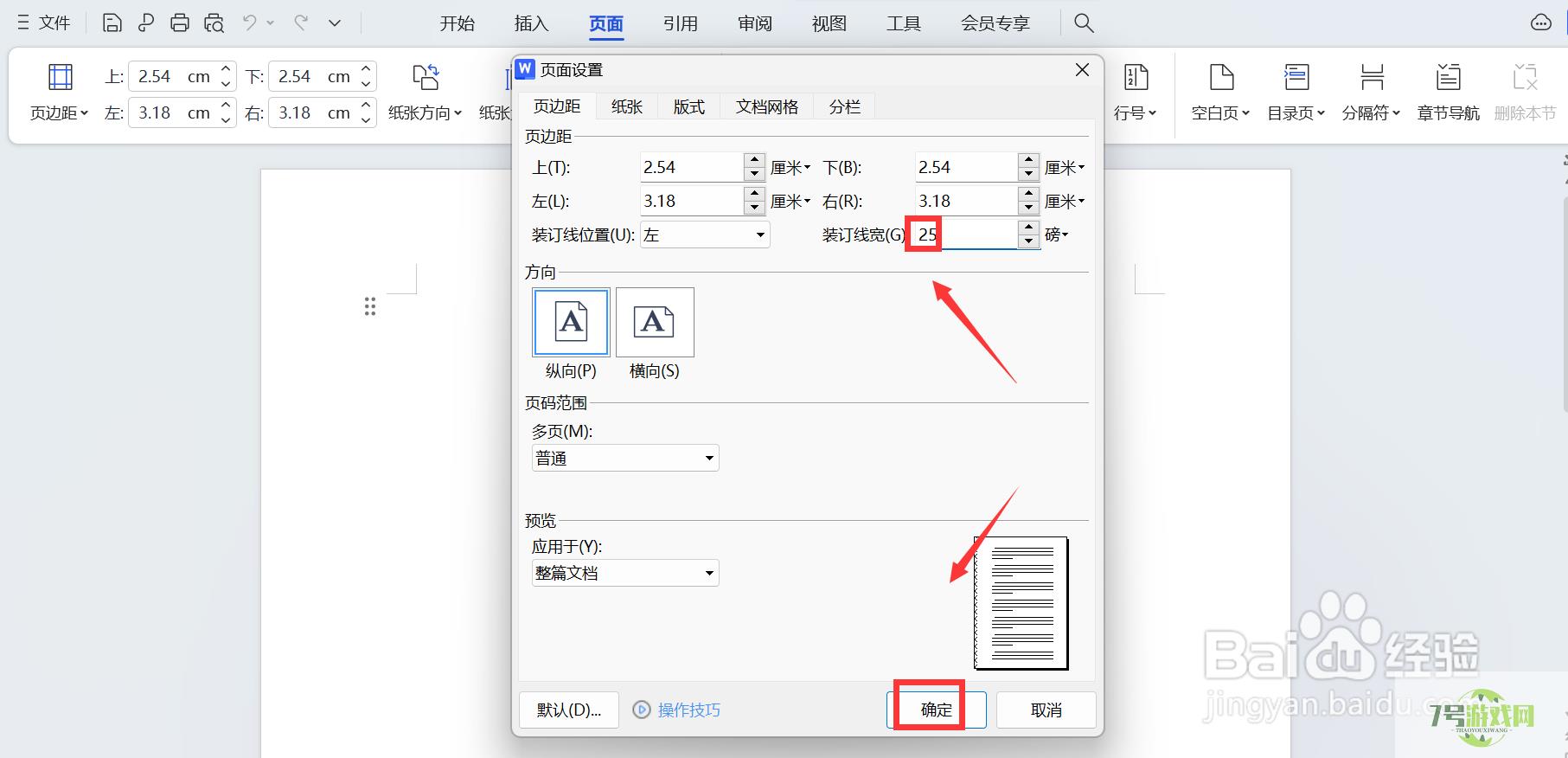The height and width of the screenshot is (758, 1568).
Task: Increase 上(T) margin with spinner up
Action: pyautogui.click(x=755, y=160)
